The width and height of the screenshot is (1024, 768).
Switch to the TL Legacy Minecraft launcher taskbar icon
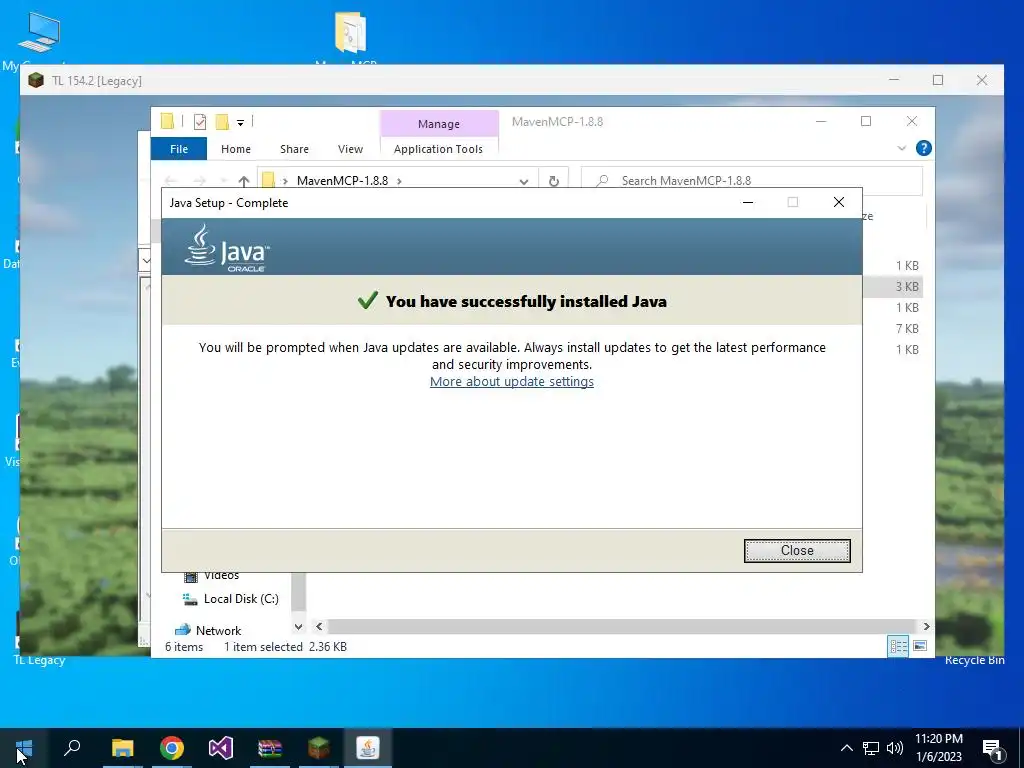319,748
